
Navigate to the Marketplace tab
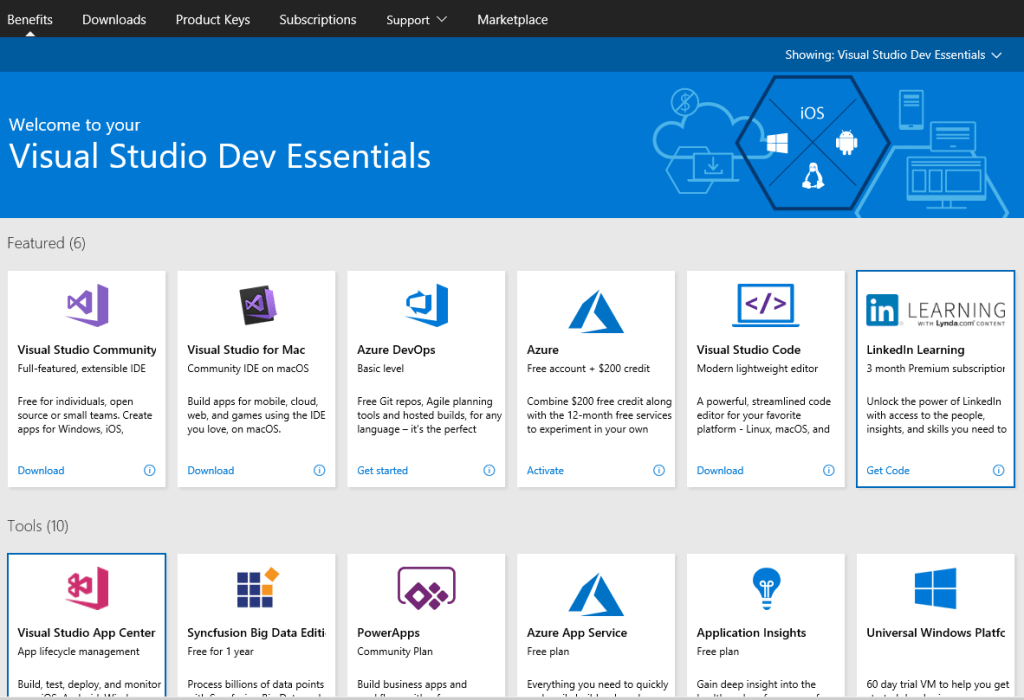tap(513, 20)
